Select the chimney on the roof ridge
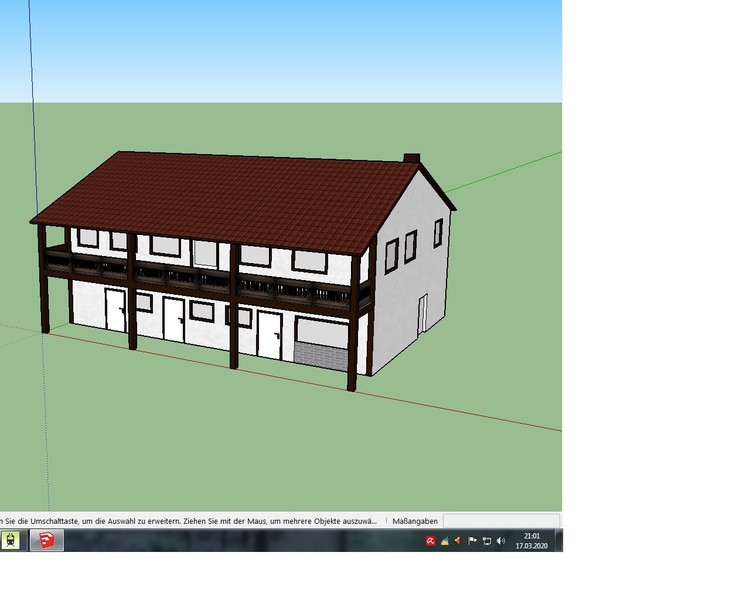 click(412, 158)
